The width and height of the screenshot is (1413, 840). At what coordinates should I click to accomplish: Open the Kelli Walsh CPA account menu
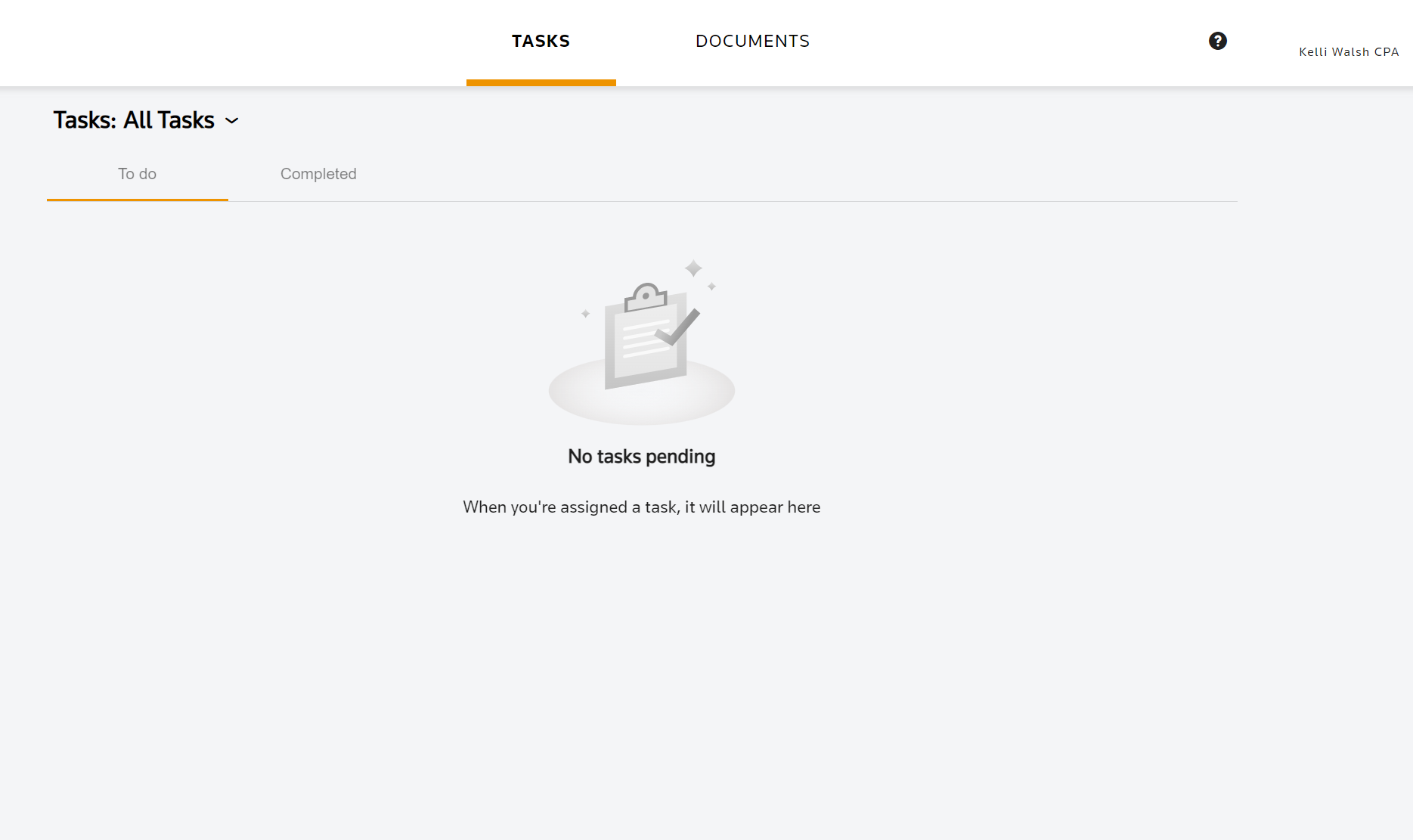click(1348, 51)
